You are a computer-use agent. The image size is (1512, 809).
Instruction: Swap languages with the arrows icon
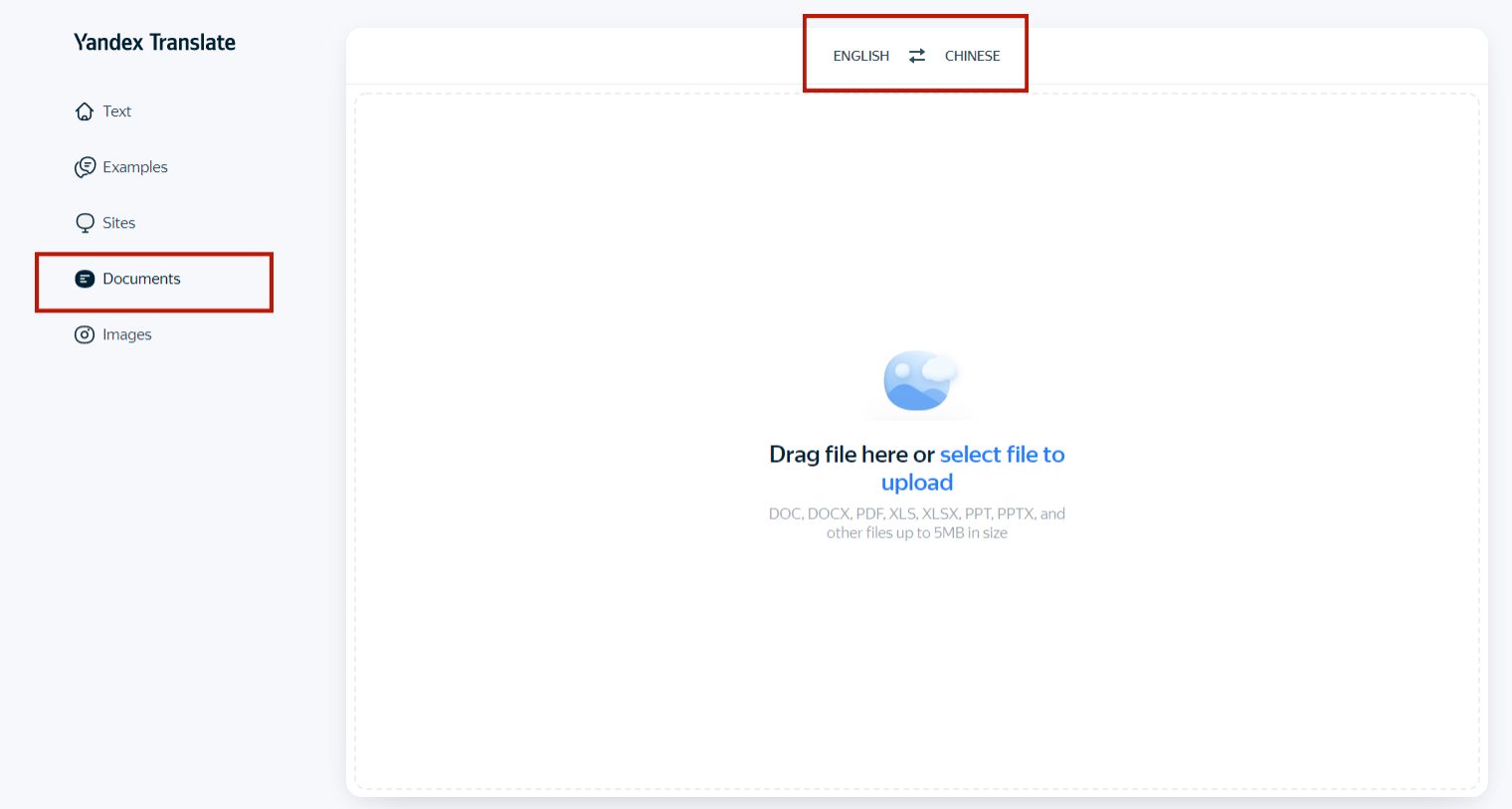(x=917, y=56)
